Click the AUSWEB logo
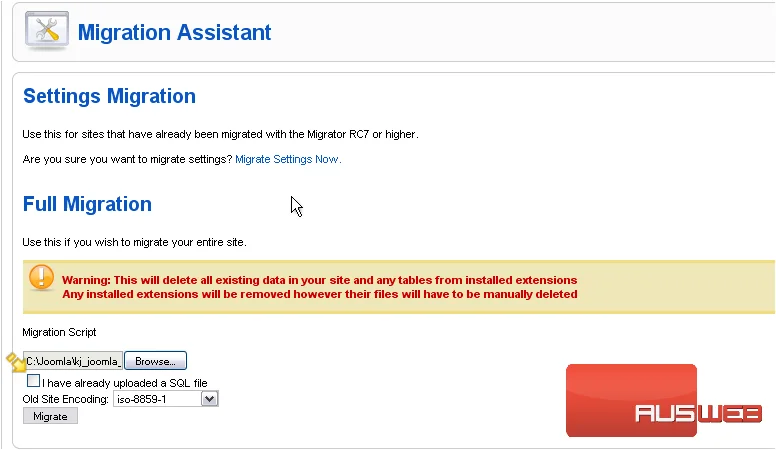776x450 pixels. 665,400
